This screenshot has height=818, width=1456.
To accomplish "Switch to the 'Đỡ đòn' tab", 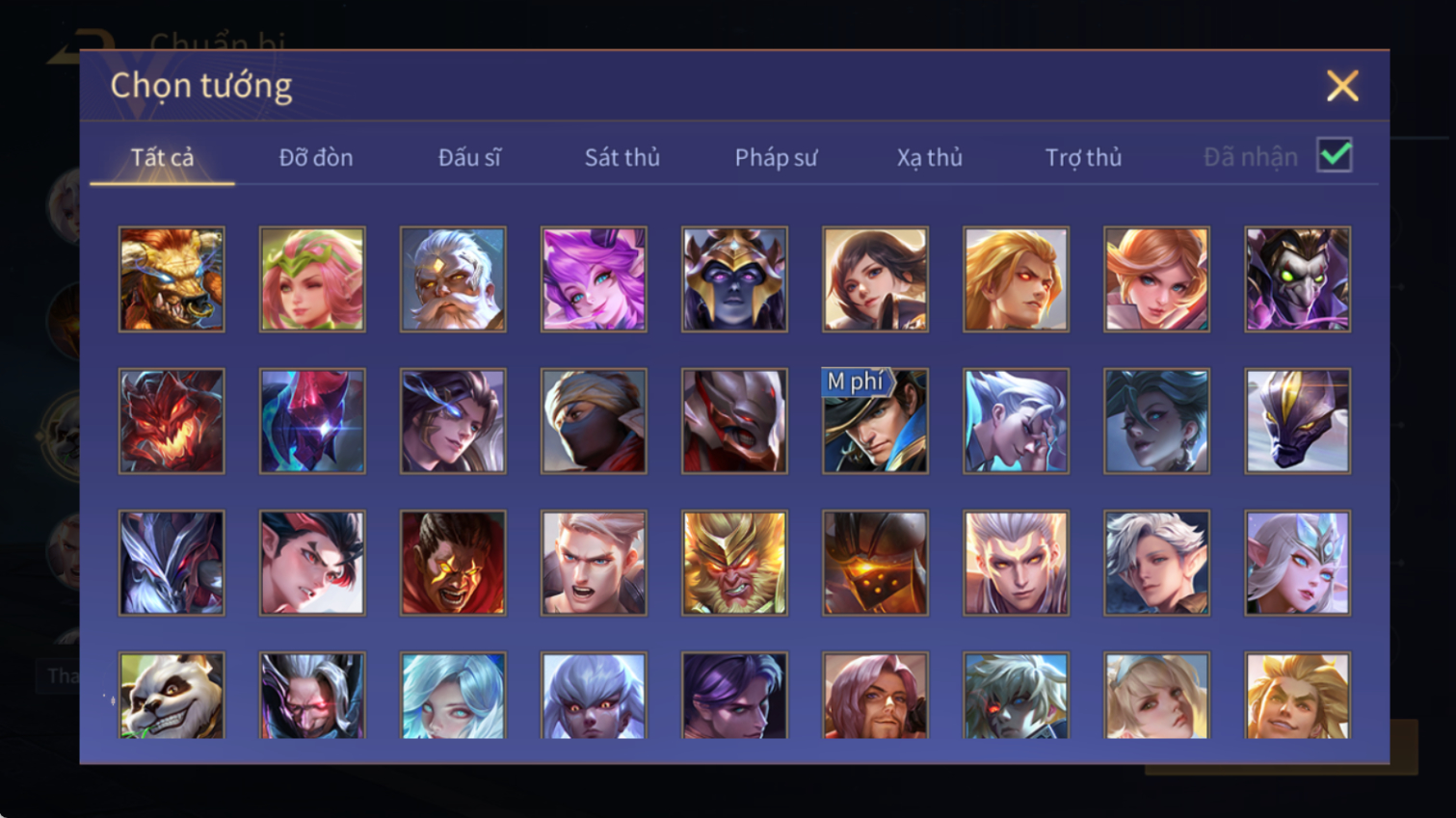I will [x=316, y=157].
